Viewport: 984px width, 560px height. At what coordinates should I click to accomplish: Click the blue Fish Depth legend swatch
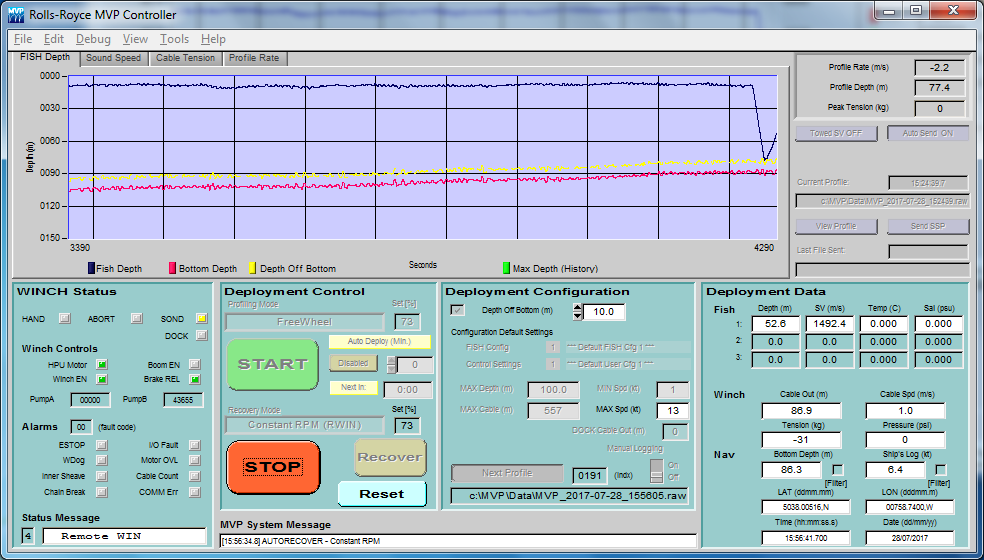pos(91,268)
